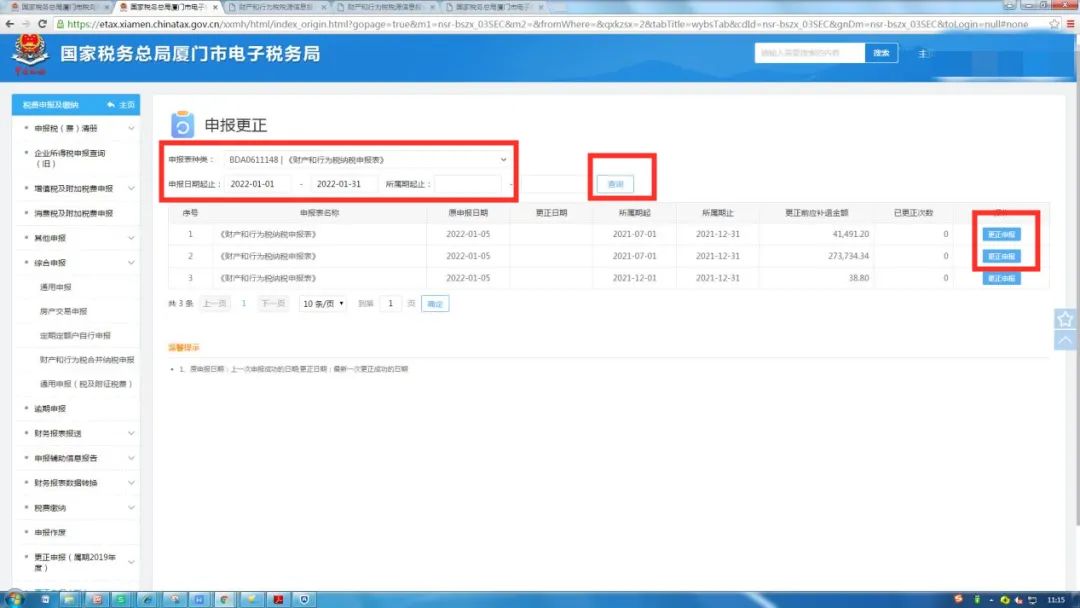Open 消费税及附加税费申报 in sidebar

click(x=74, y=213)
